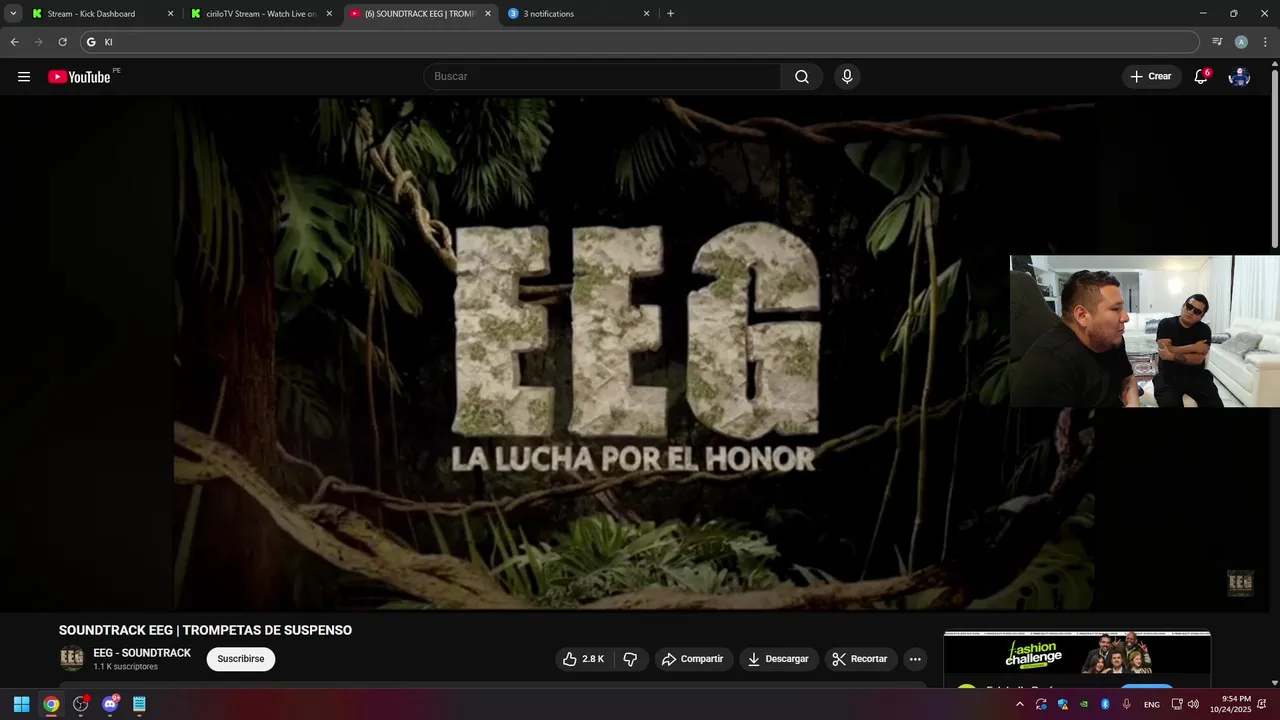Open the more actions three-dot menu
The width and height of the screenshot is (1280, 720).
914,659
